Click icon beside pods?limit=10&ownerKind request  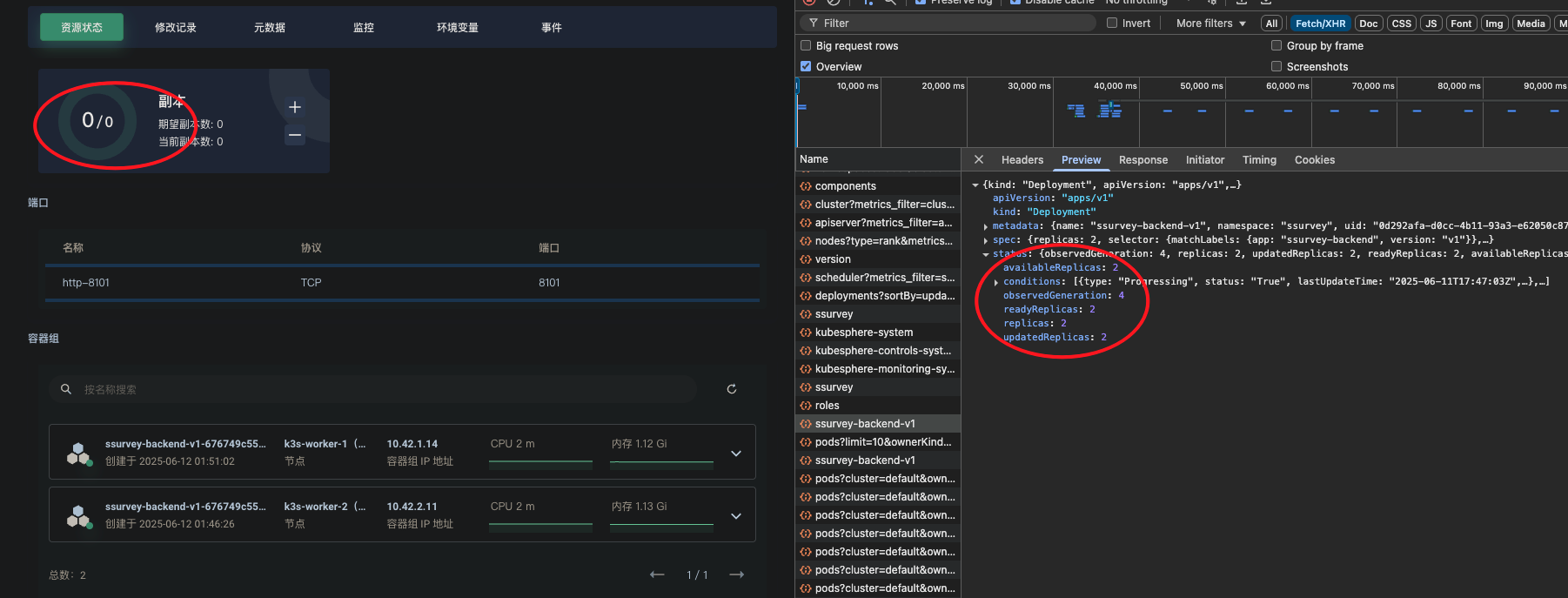click(806, 442)
